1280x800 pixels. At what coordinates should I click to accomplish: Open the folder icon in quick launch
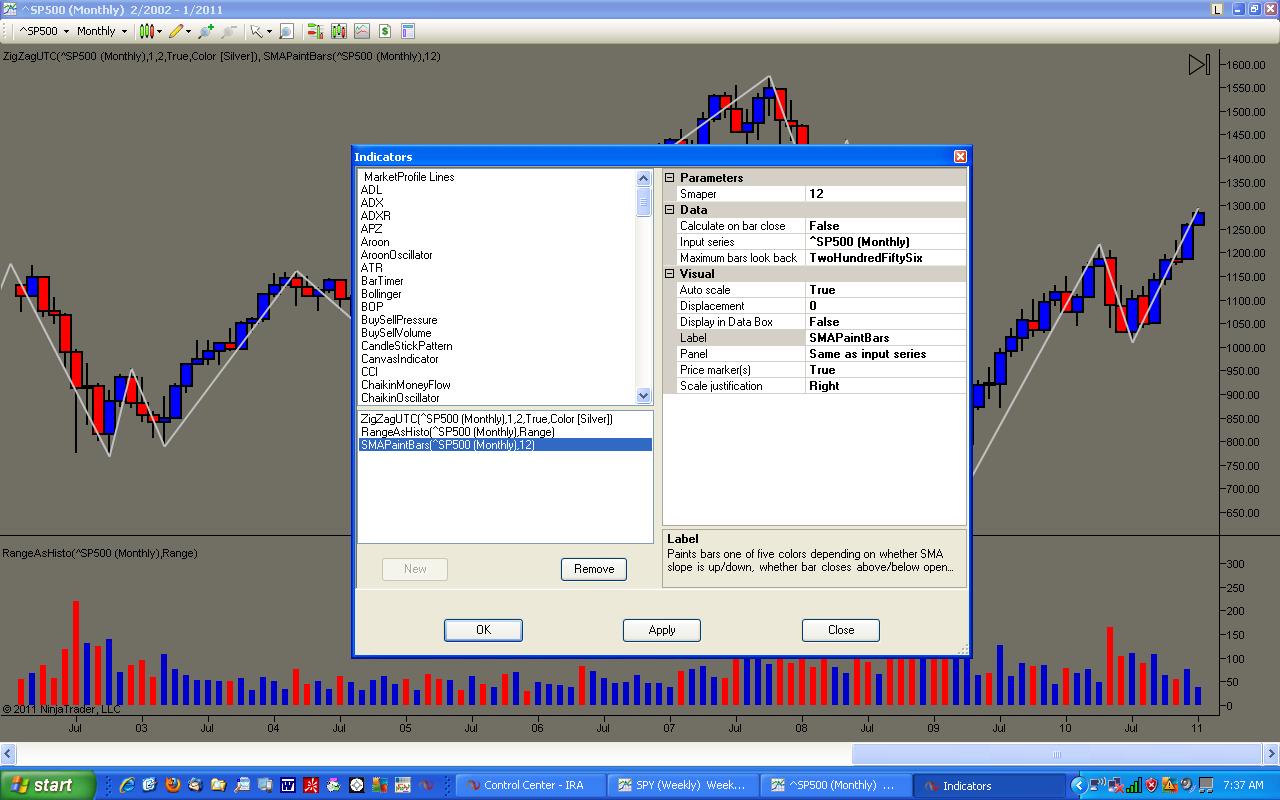click(x=218, y=785)
